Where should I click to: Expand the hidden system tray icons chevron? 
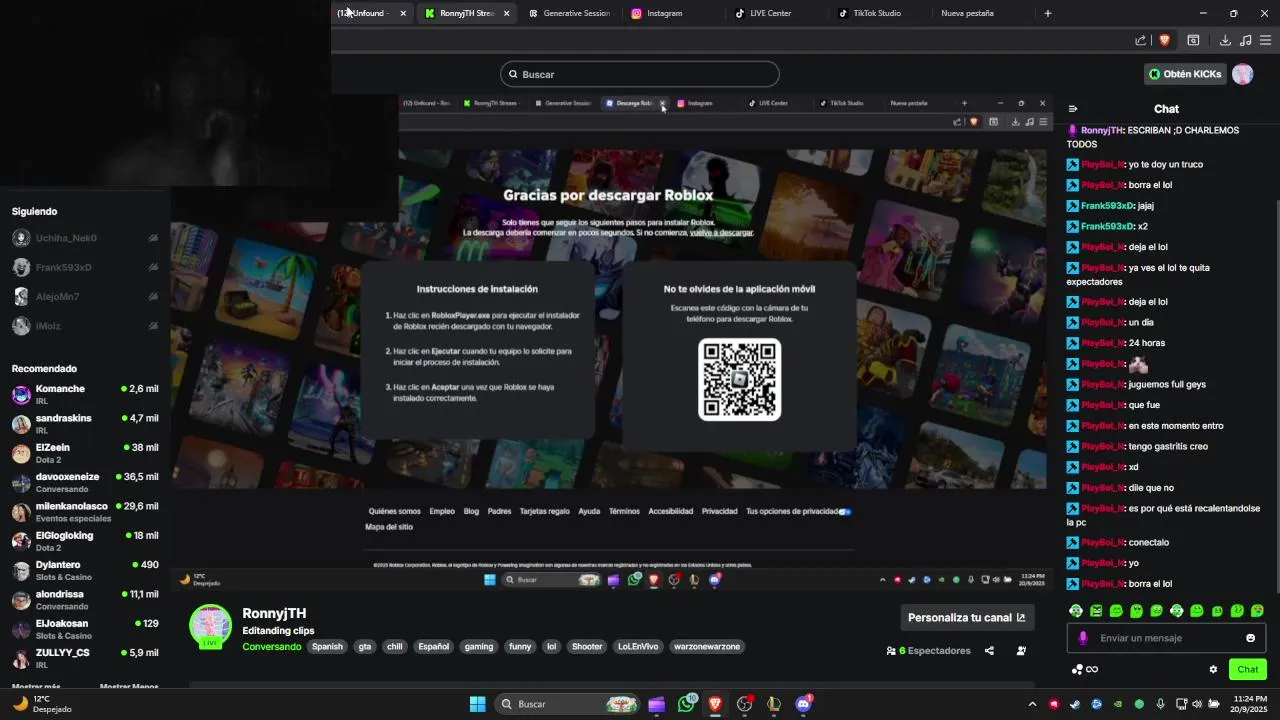[x=1033, y=704]
